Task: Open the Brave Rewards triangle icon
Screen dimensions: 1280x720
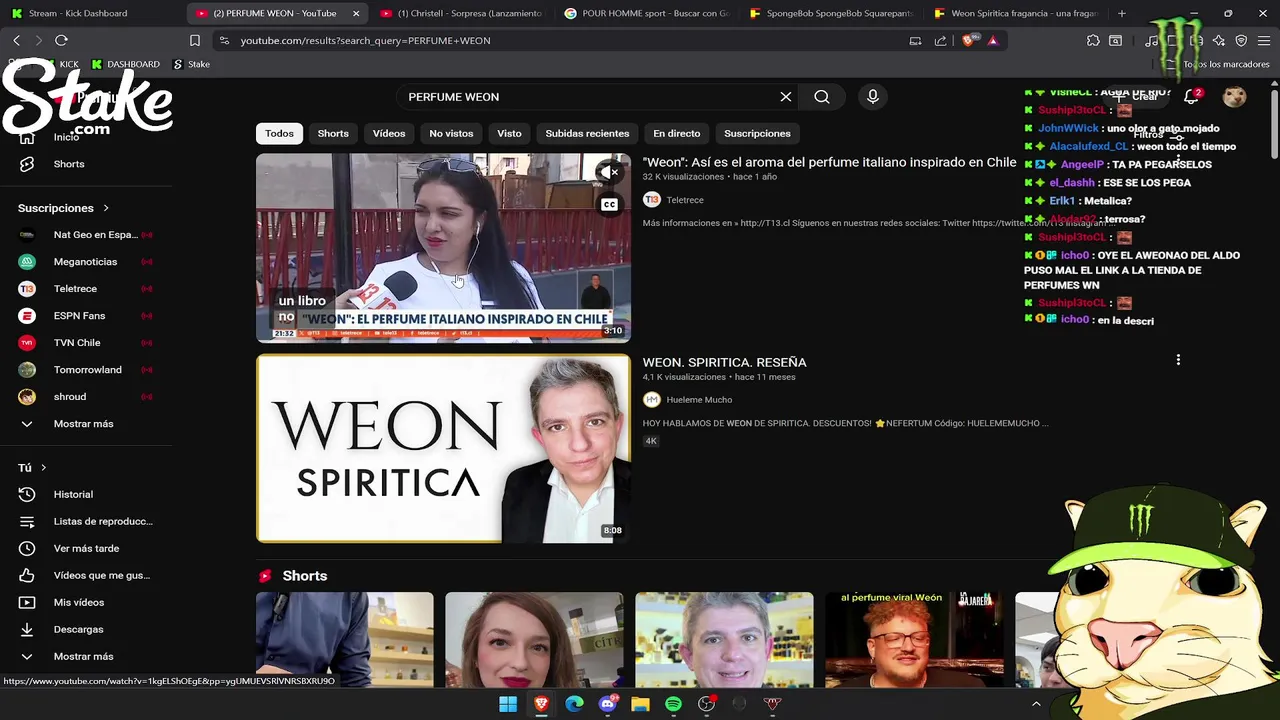Action: point(993,41)
